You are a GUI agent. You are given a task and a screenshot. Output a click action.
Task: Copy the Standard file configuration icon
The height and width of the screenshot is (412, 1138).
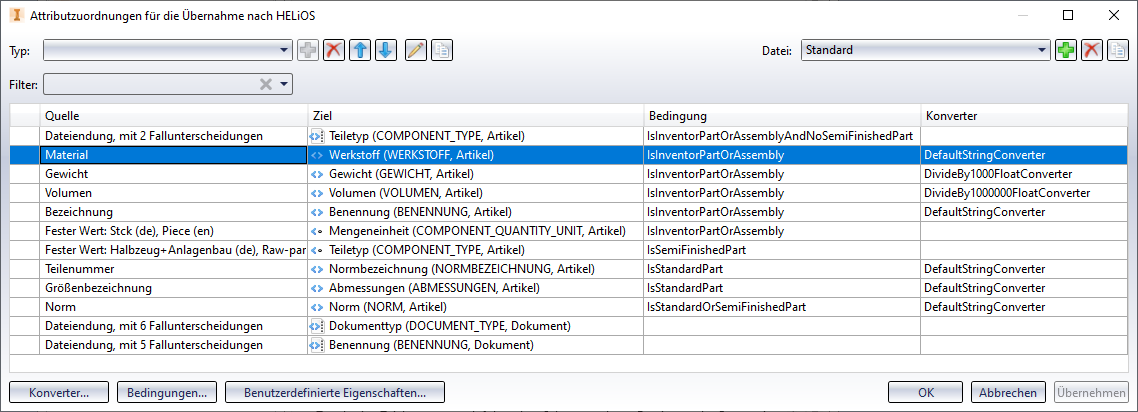click(x=1117, y=50)
